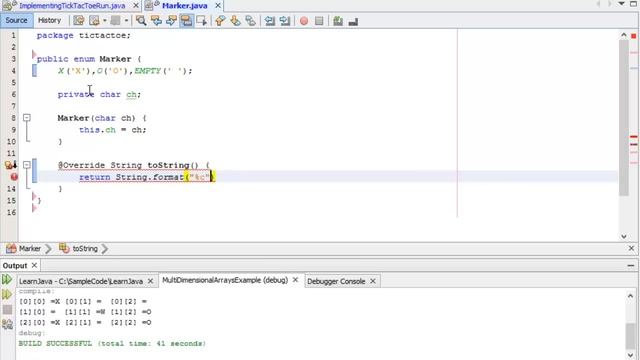Click on 'BUILD SUCCESSFUL' output text
The image size is (640, 360).
point(55,343)
